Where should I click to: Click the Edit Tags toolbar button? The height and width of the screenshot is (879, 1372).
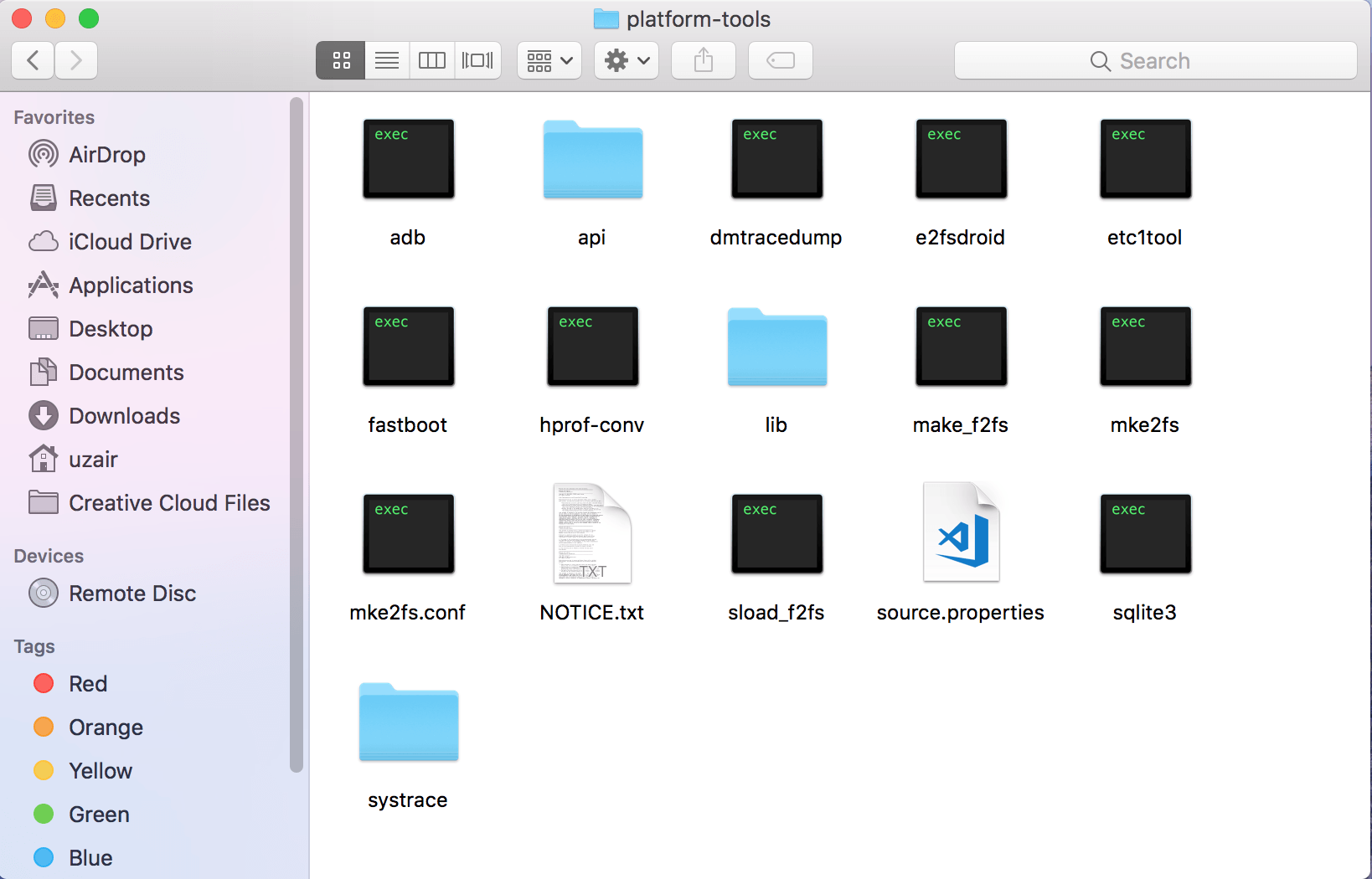780,60
